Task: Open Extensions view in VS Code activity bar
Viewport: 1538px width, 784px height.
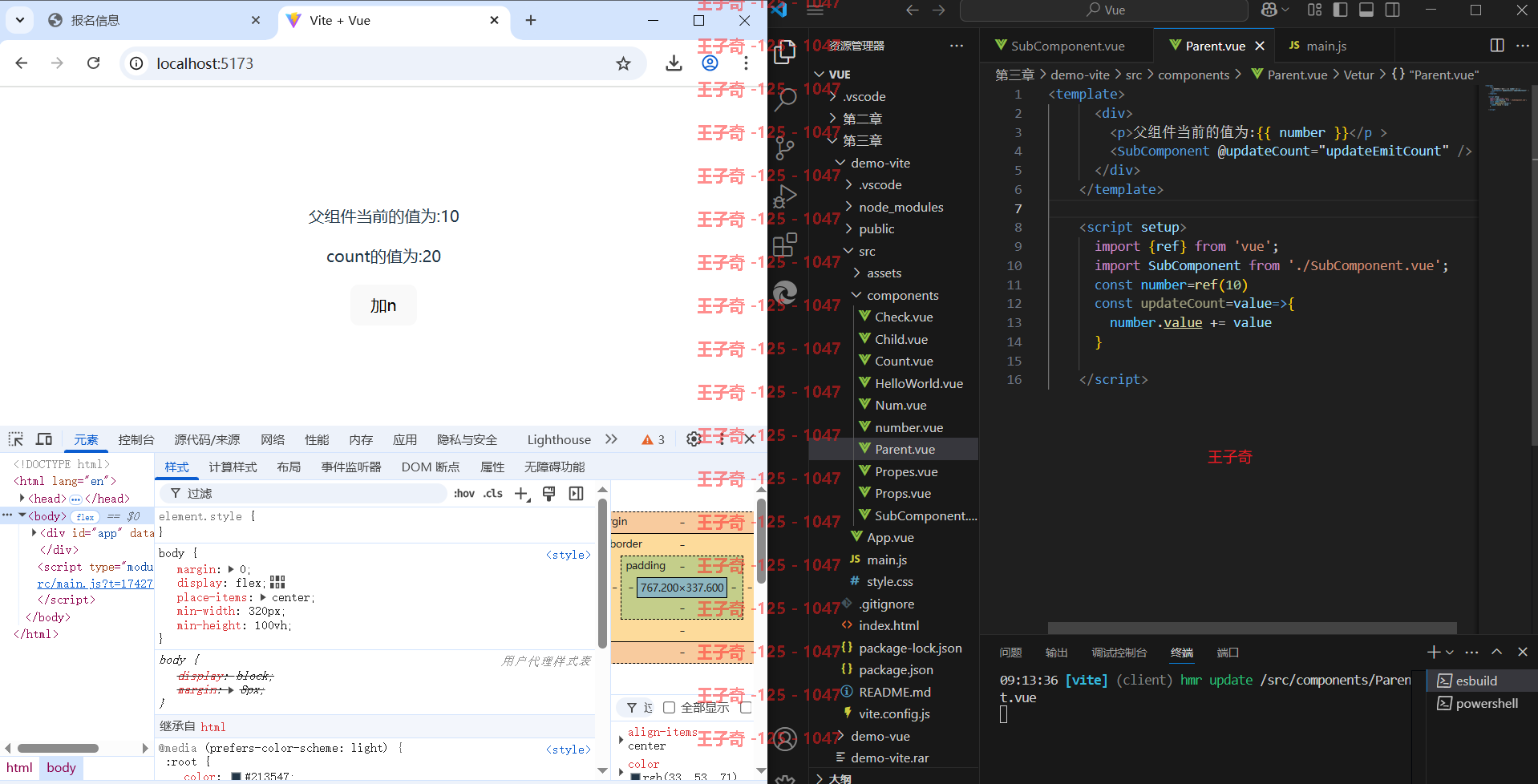Action: pyautogui.click(x=785, y=244)
